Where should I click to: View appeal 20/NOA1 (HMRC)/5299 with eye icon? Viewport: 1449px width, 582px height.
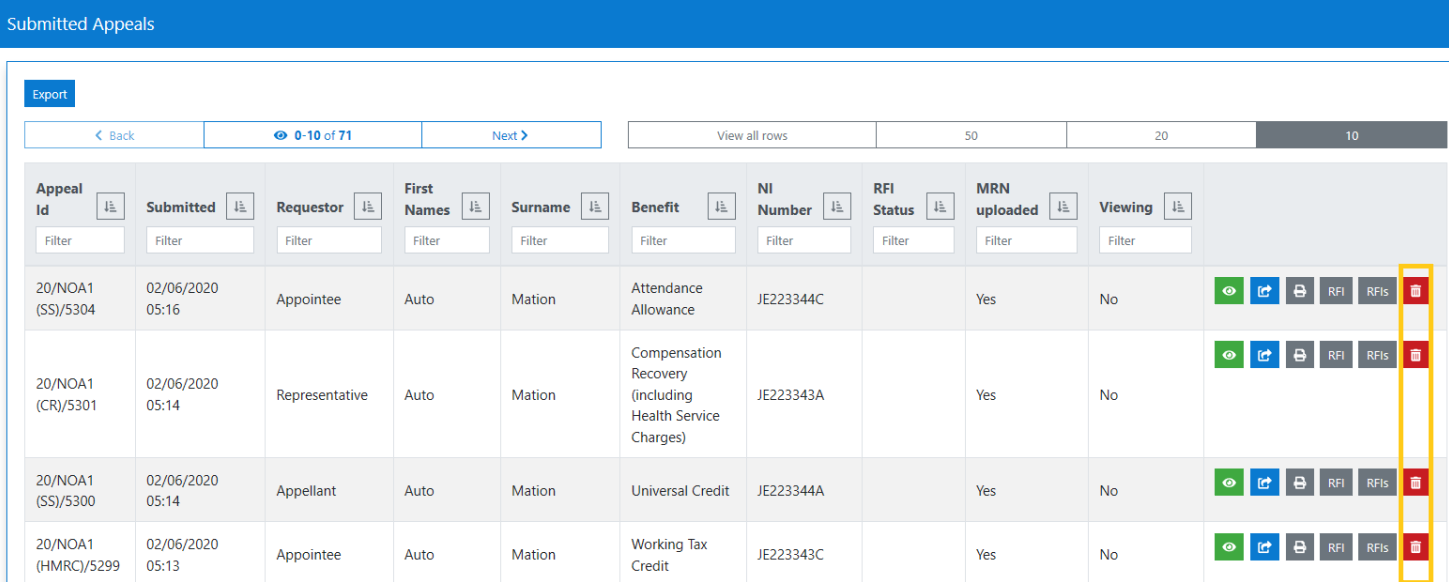tap(1229, 547)
